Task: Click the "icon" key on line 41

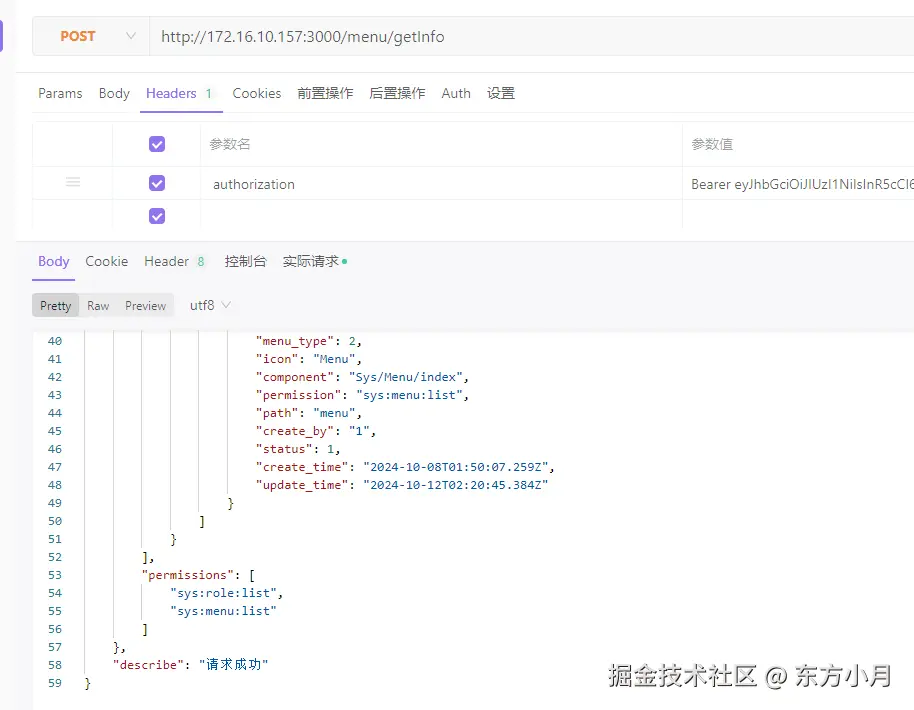Action: (x=276, y=359)
